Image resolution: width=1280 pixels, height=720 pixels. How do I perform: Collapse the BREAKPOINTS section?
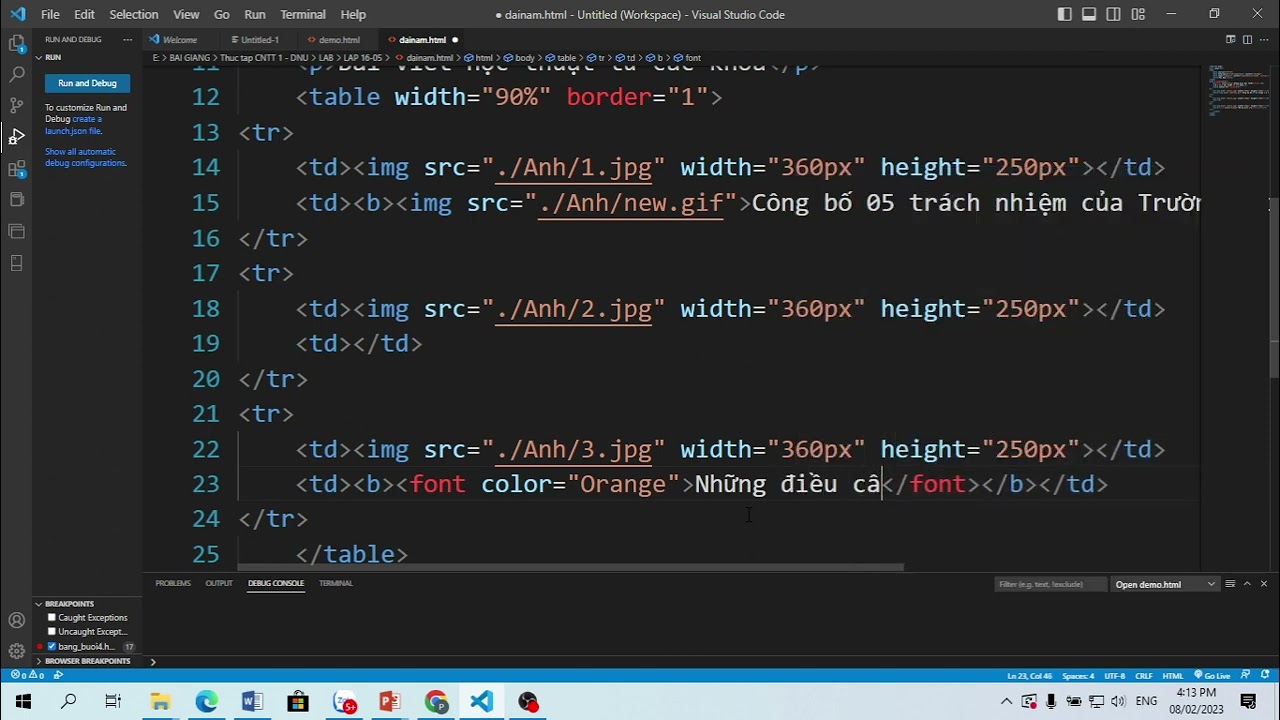(88, 604)
